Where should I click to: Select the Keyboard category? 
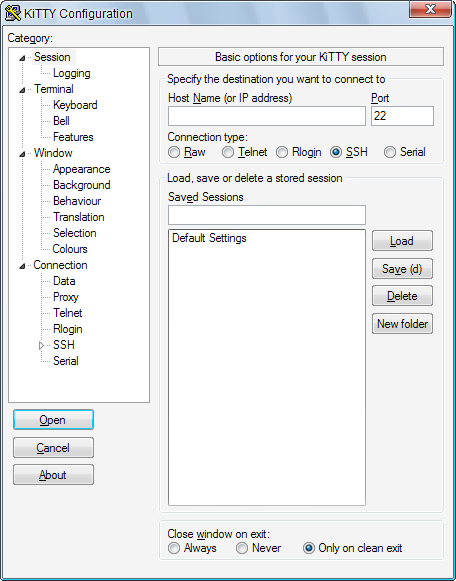click(x=75, y=105)
